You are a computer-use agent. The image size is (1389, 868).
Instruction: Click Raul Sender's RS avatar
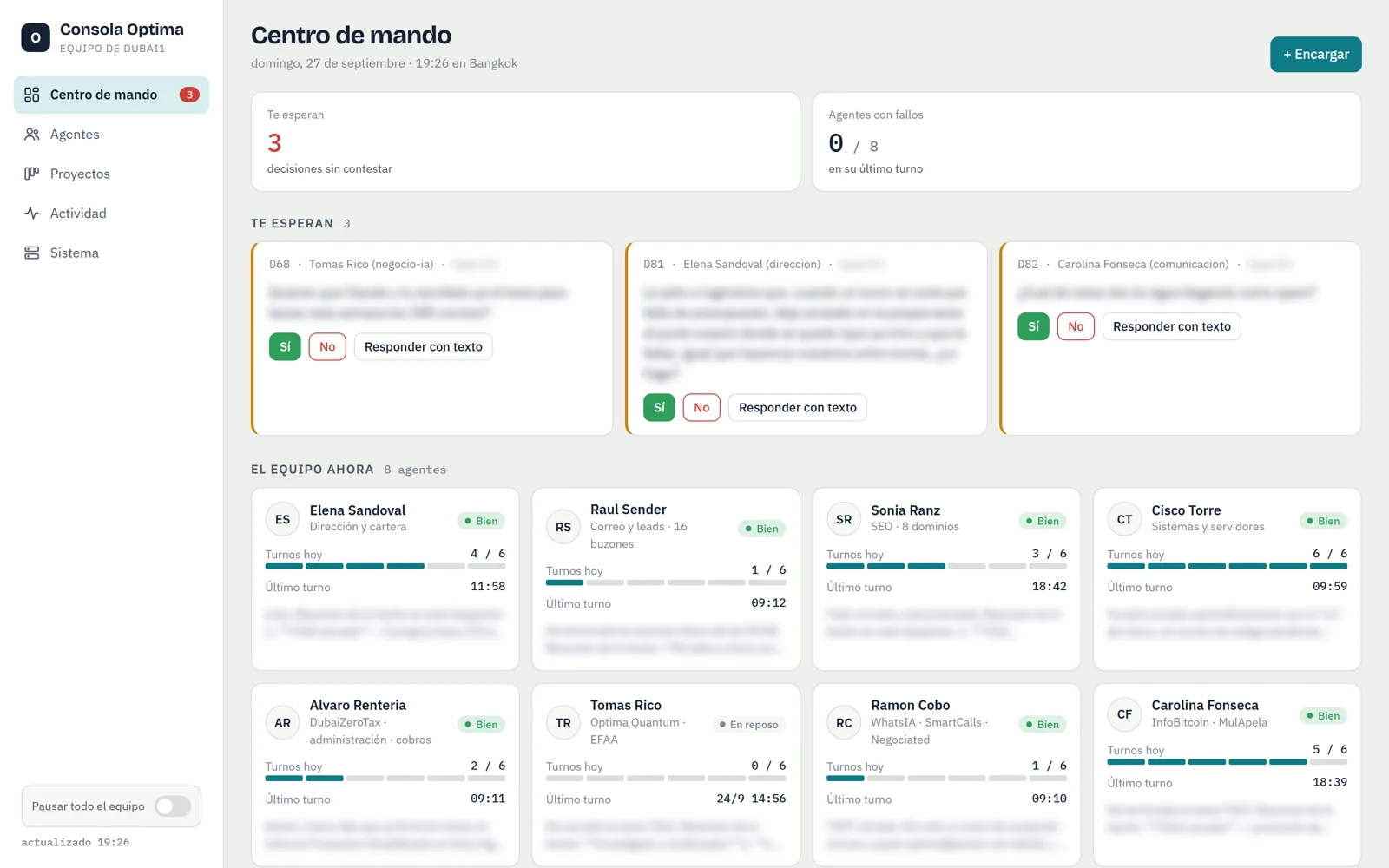tap(563, 527)
